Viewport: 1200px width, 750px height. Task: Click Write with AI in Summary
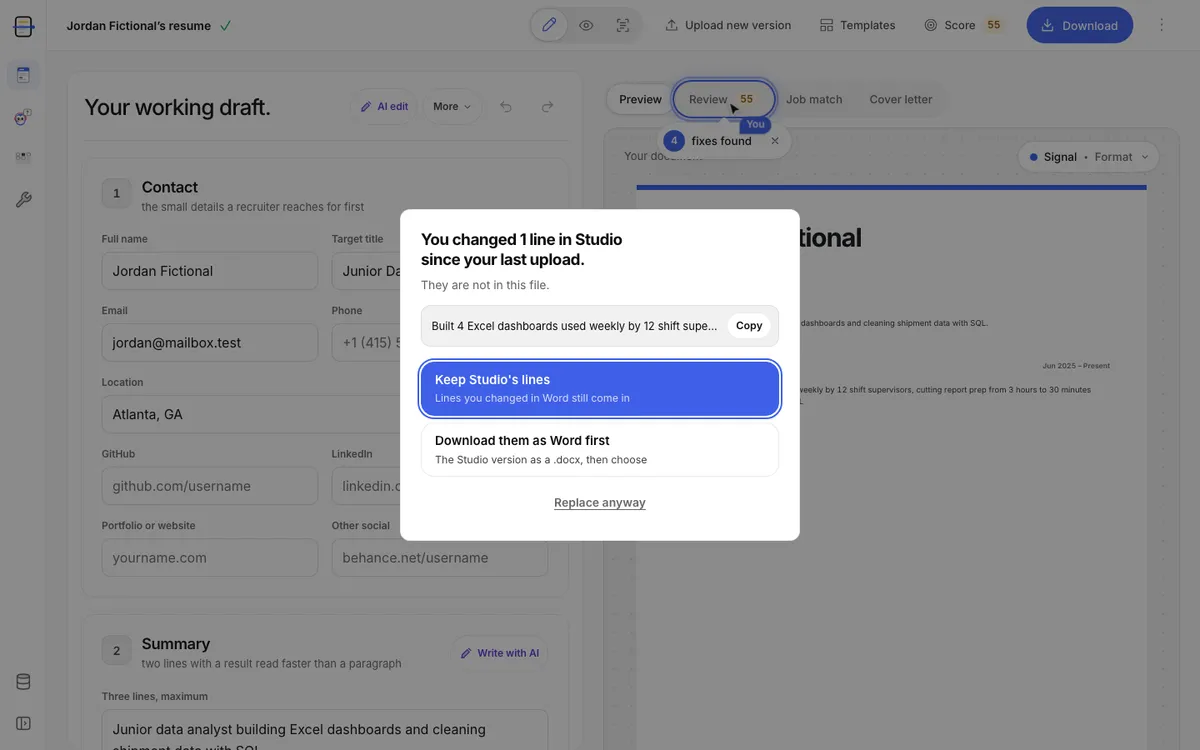(500, 653)
